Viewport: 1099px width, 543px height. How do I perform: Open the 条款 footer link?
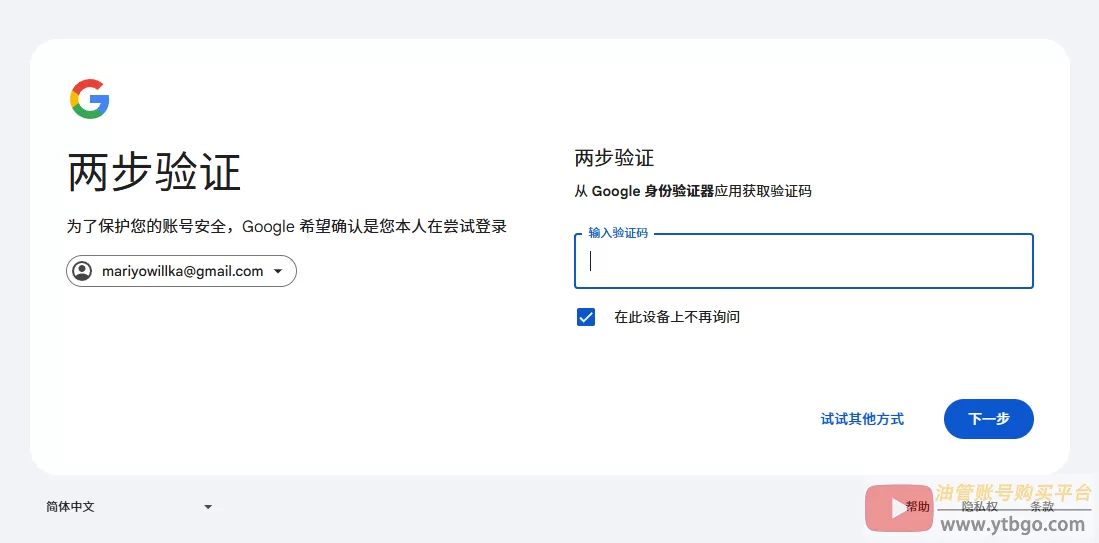point(1042,507)
